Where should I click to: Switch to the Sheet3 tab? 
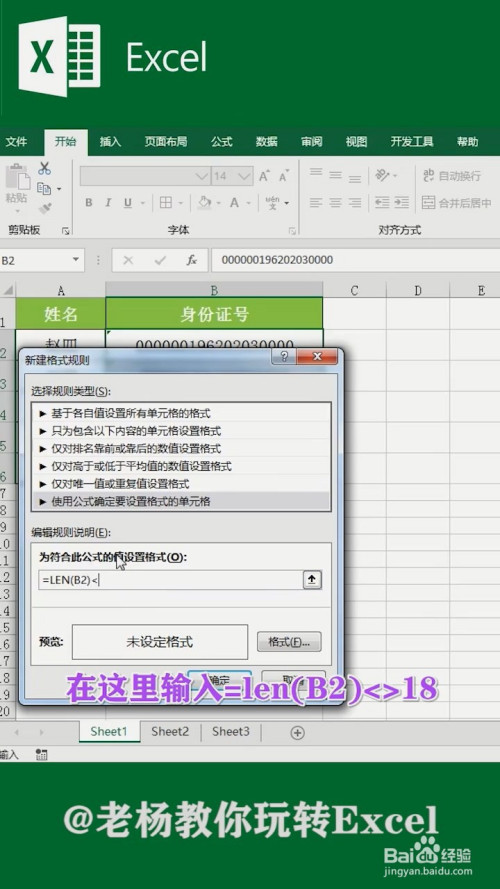(231, 731)
